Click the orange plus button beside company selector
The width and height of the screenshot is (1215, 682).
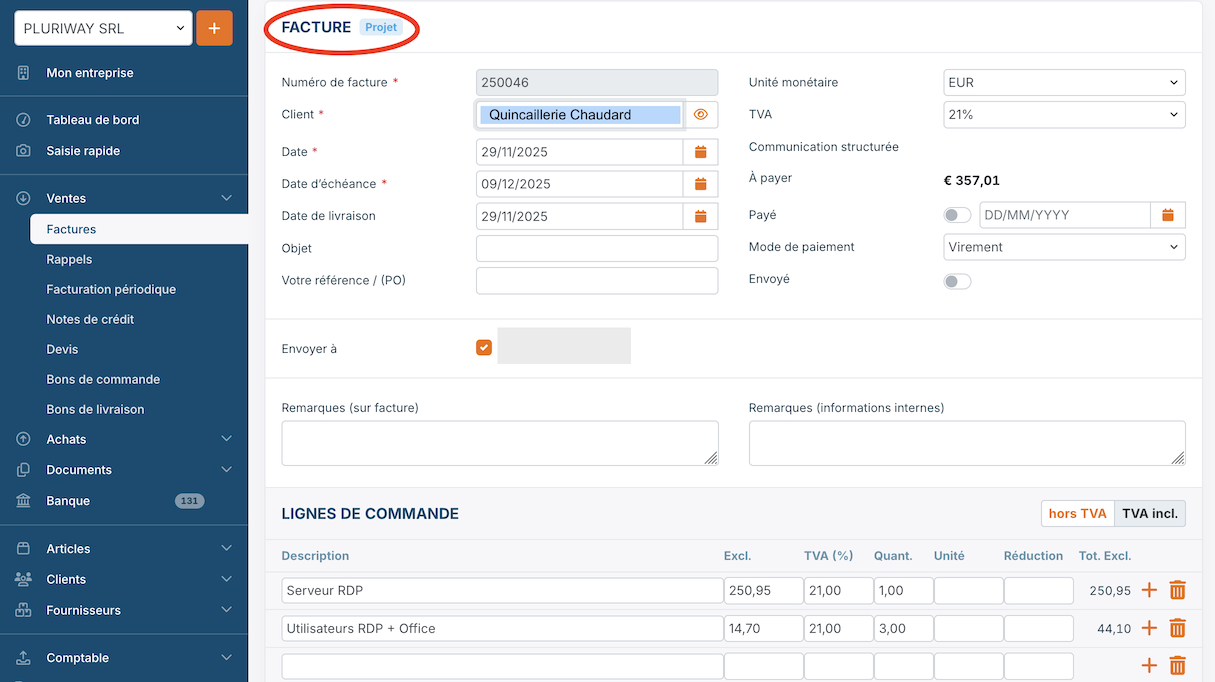[214, 28]
